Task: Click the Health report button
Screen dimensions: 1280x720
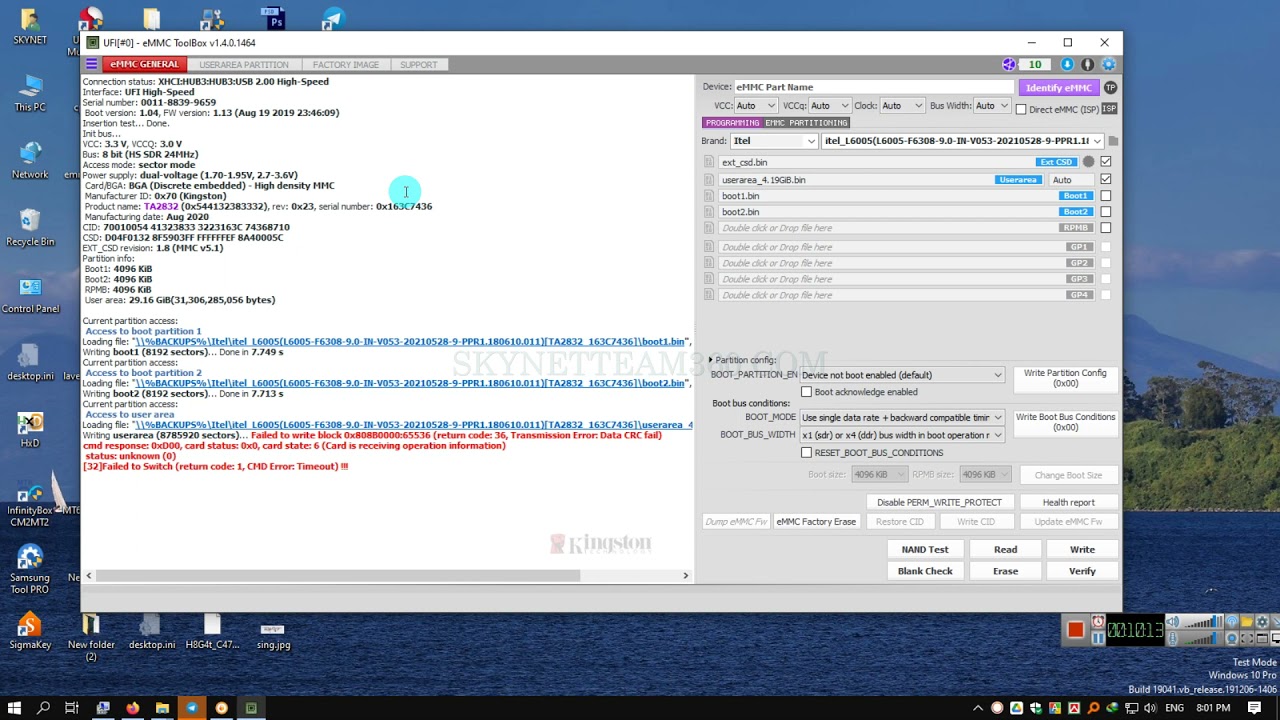Action: pyautogui.click(x=1068, y=502)
